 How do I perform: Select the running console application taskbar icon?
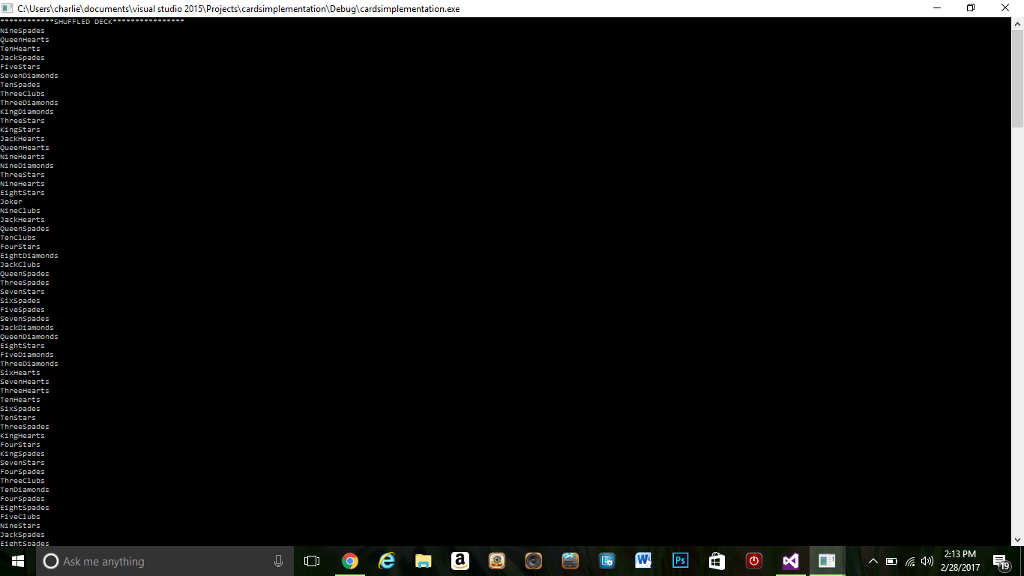click(x=826, y=561)
